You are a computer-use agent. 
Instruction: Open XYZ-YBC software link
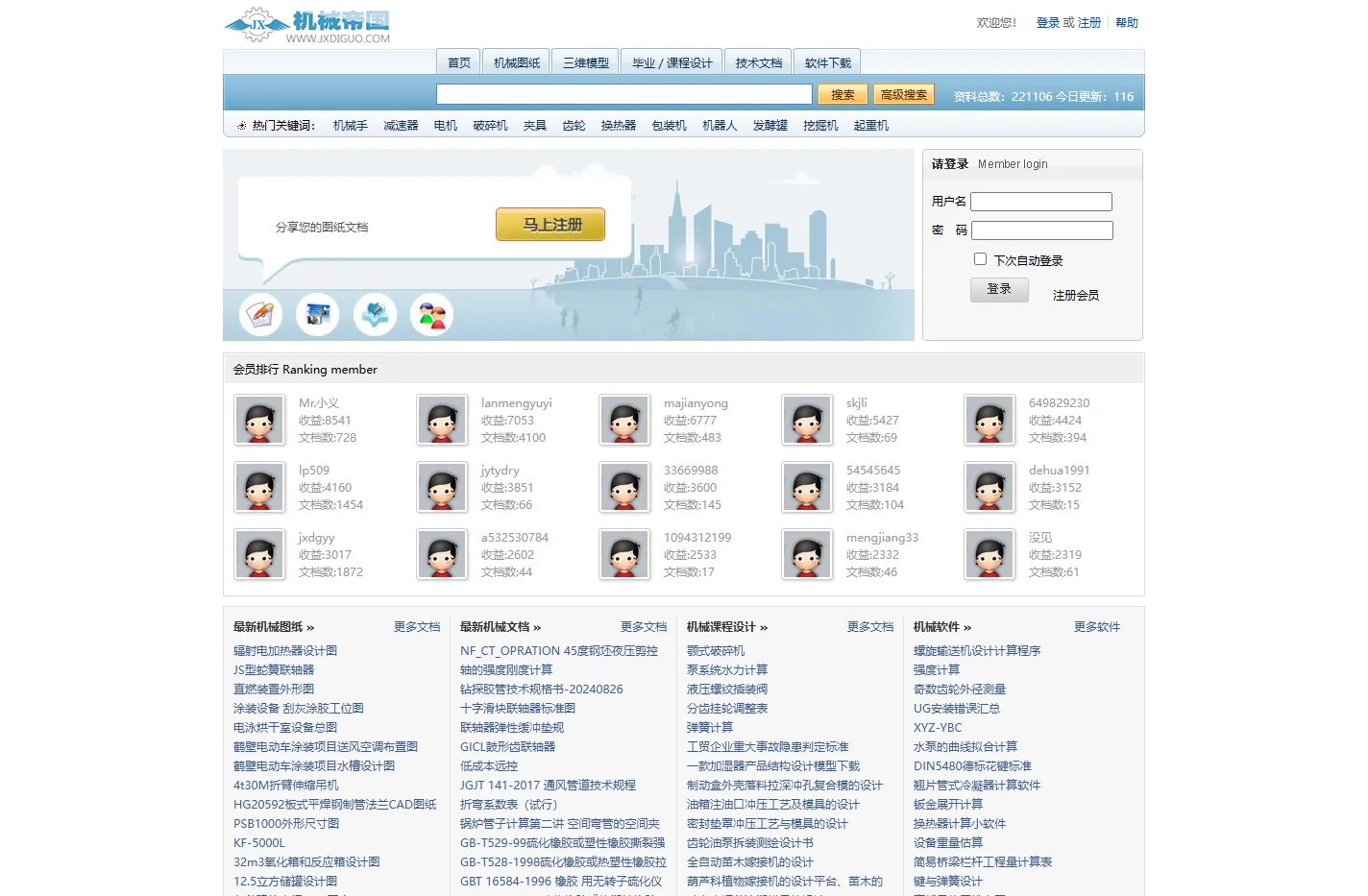point(938,727)
